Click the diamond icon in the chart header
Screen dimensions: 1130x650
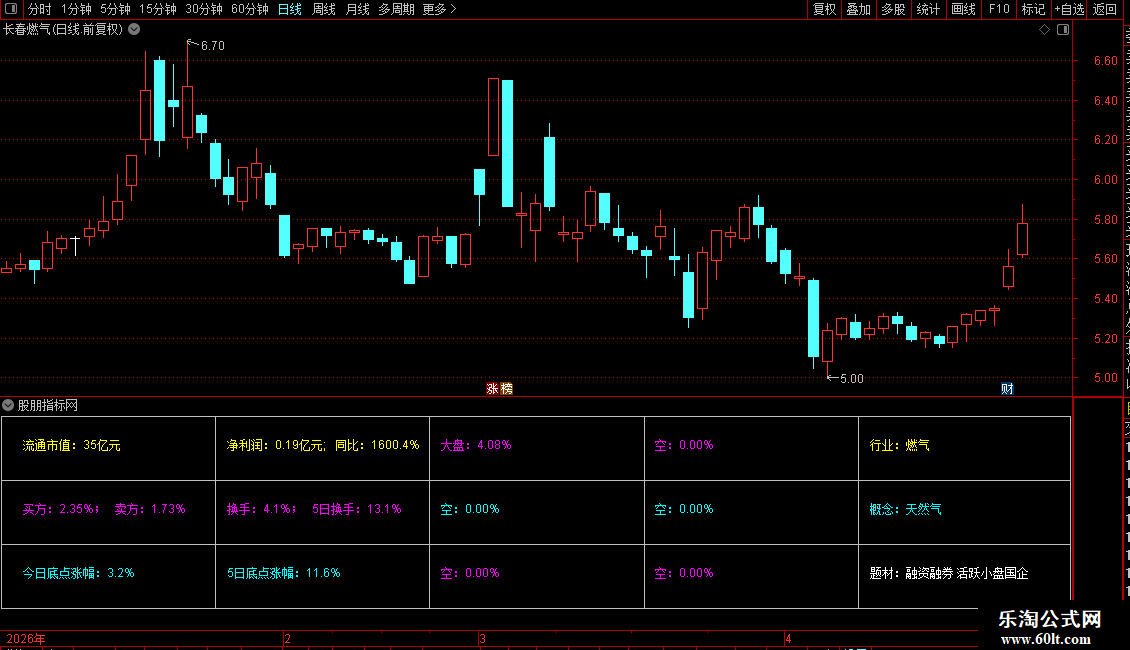click(1044, 30)
